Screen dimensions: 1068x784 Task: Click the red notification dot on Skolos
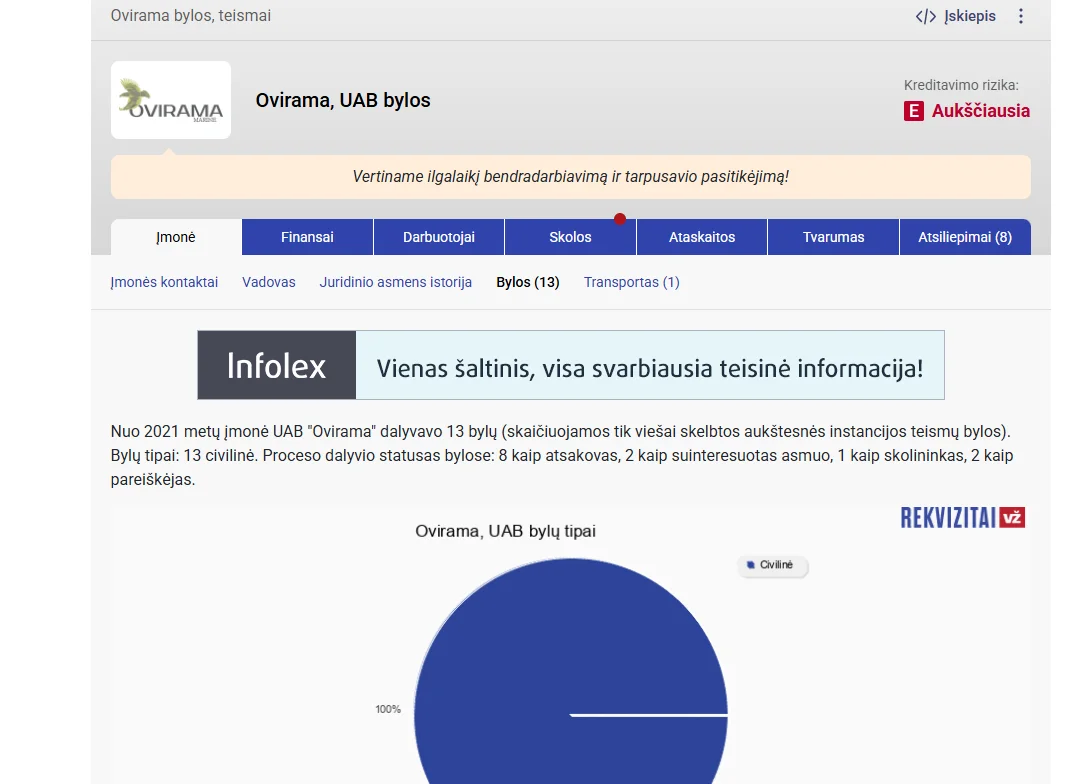(x=620, y=219)
